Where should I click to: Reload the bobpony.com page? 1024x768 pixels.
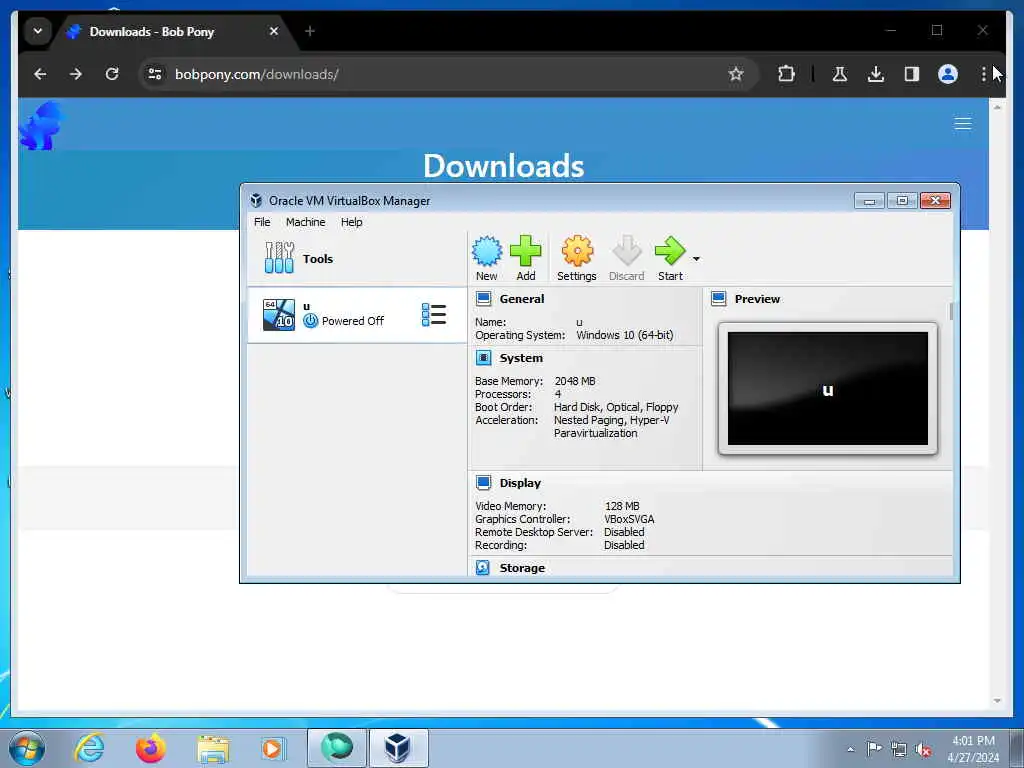112,74
